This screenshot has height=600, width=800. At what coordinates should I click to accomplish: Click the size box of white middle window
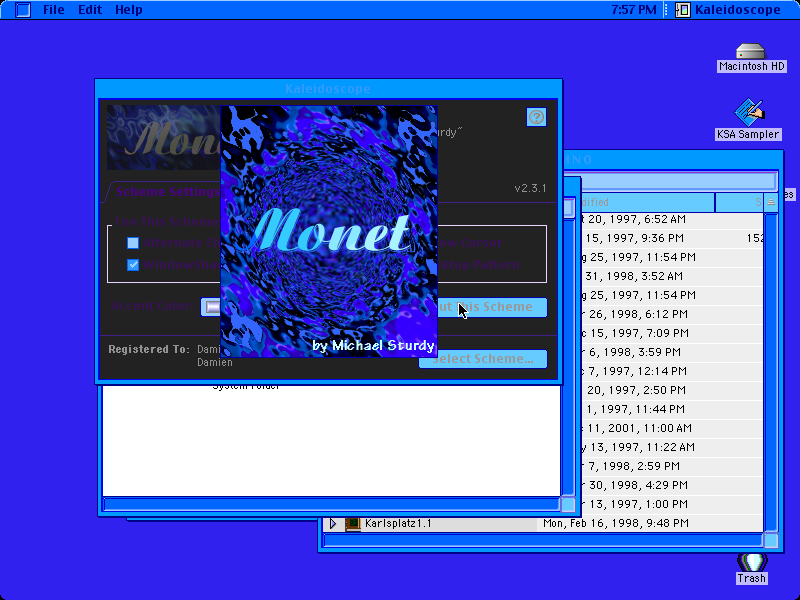(x=568, y=505)
